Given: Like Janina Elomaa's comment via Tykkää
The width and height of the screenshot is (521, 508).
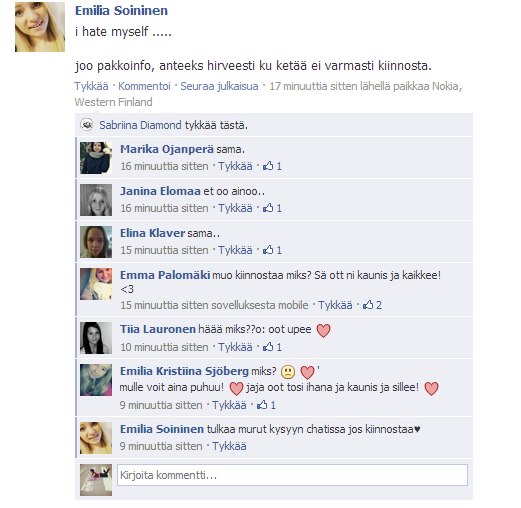Looking at the screenshot, I should tap(235, 208).
